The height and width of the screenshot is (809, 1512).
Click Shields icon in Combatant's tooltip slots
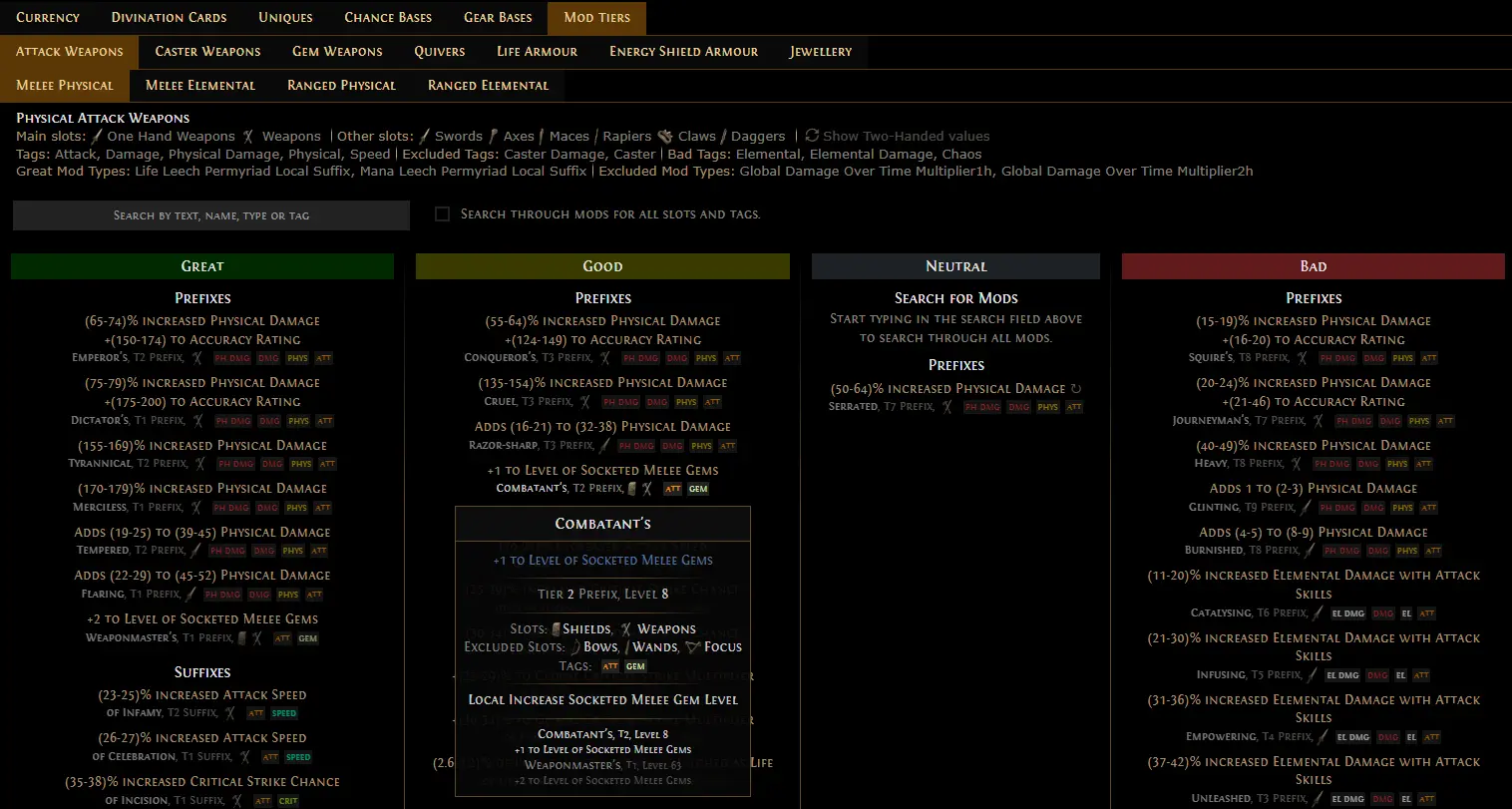point(557,629)
